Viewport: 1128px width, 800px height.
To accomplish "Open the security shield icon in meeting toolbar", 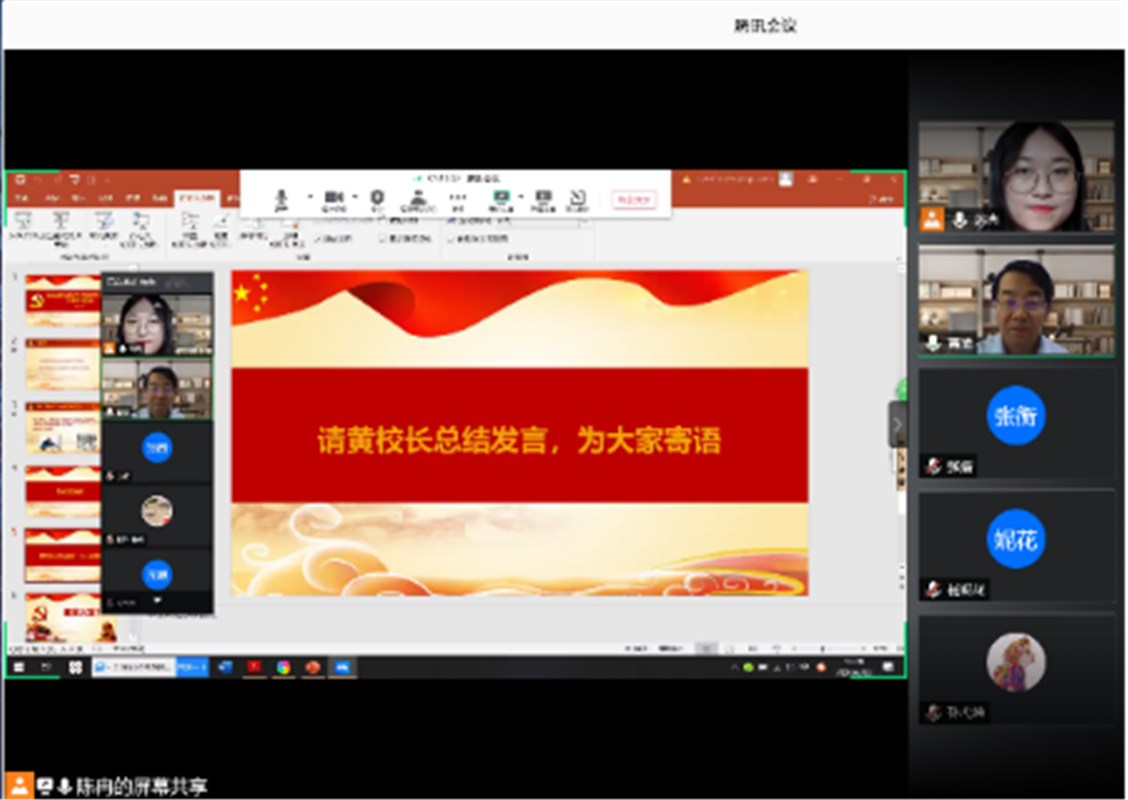I will tap(377, 197).
